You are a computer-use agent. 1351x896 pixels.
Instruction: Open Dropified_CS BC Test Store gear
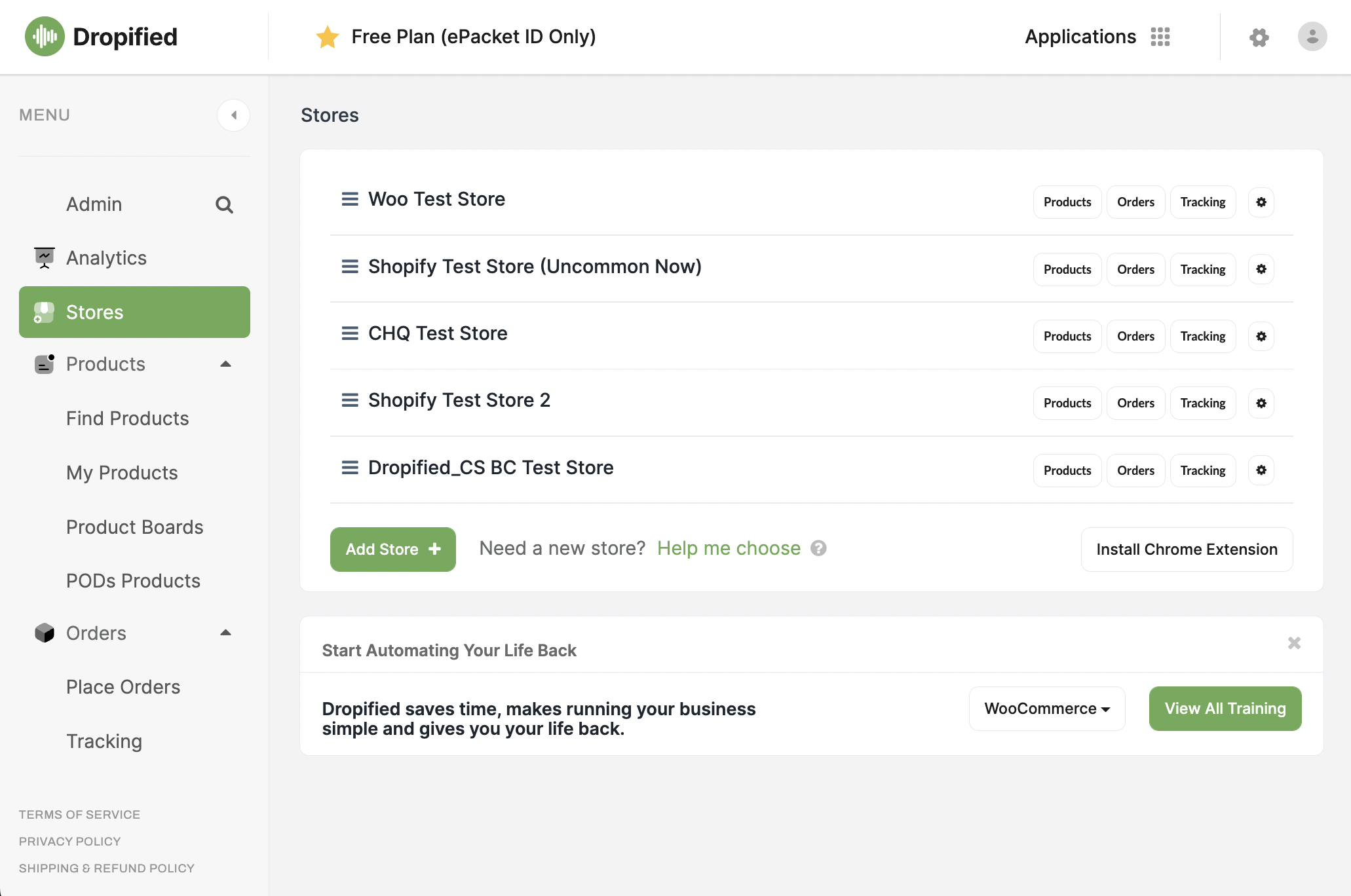pos(1261,470)
